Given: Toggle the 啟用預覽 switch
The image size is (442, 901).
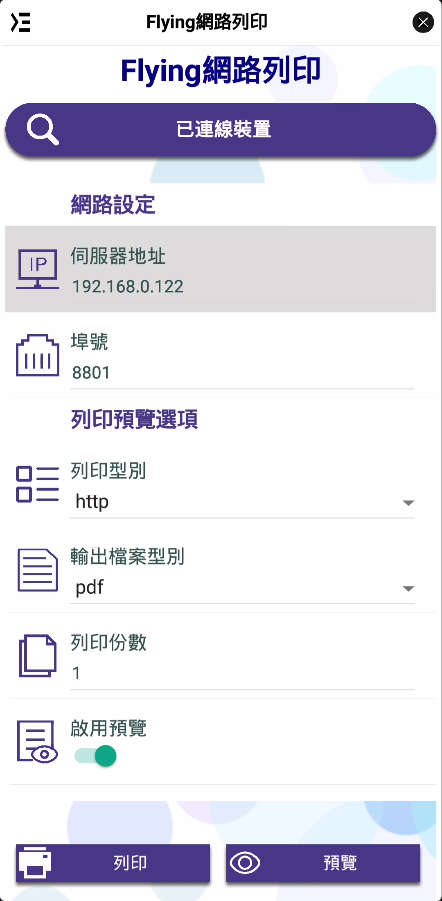Looking at the screenshot, I should (x=95, y=756).
